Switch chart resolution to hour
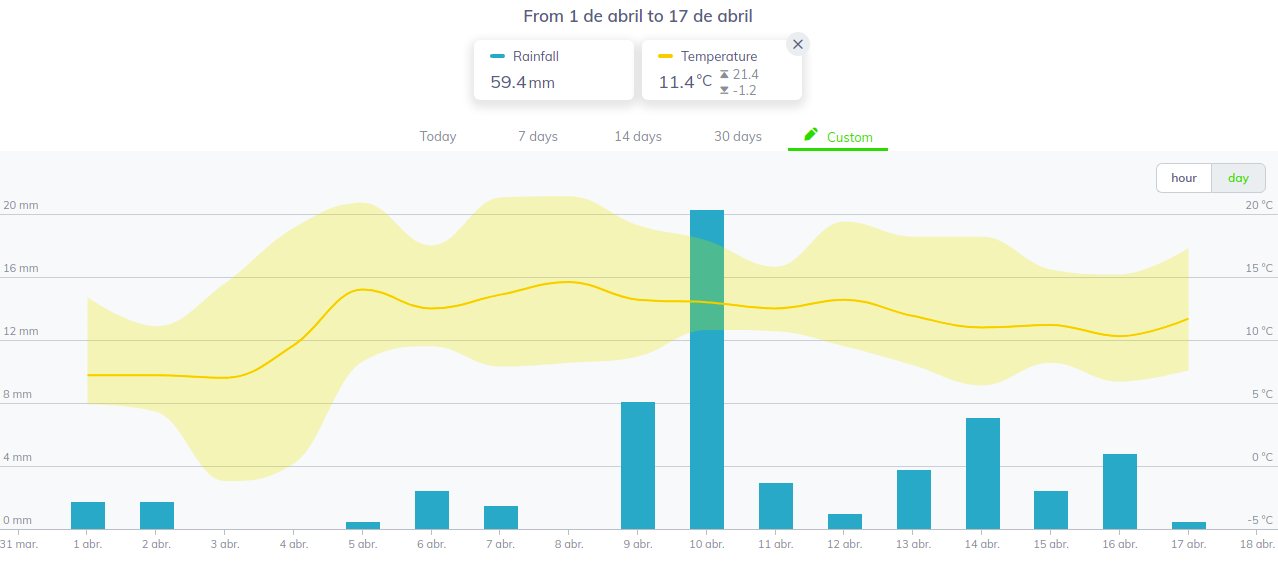 (x=1184, y=178)
